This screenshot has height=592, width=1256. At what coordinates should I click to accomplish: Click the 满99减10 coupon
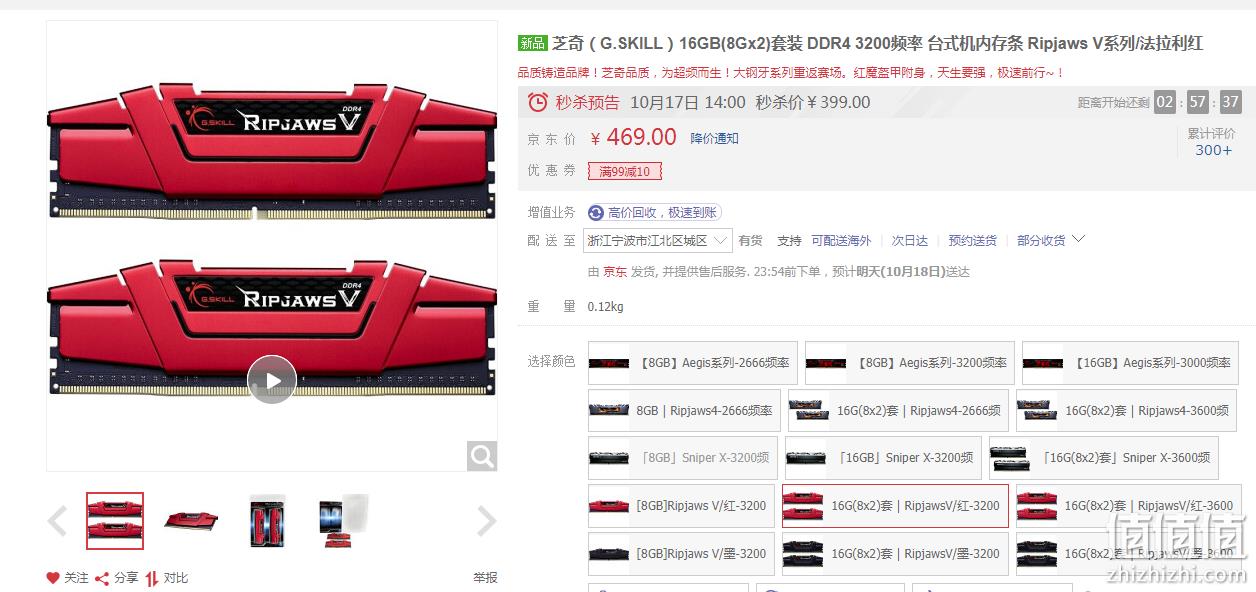(625, 171)
